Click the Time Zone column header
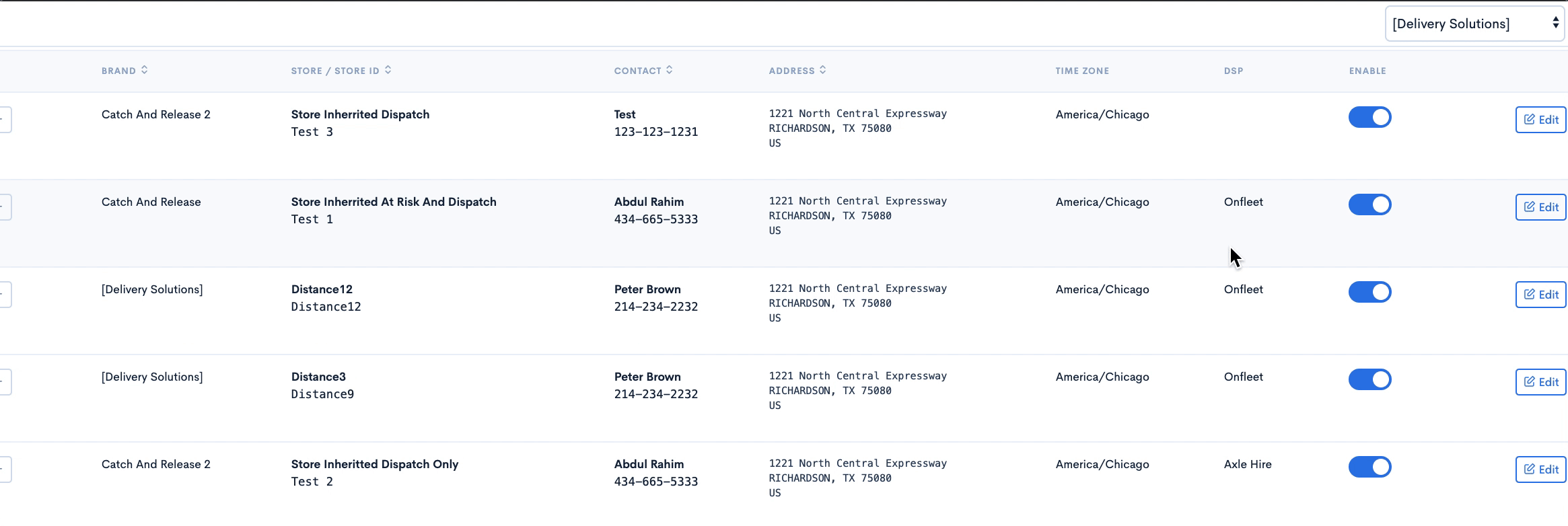This screenshot has height=526, width=1568. coord(1082,71)
